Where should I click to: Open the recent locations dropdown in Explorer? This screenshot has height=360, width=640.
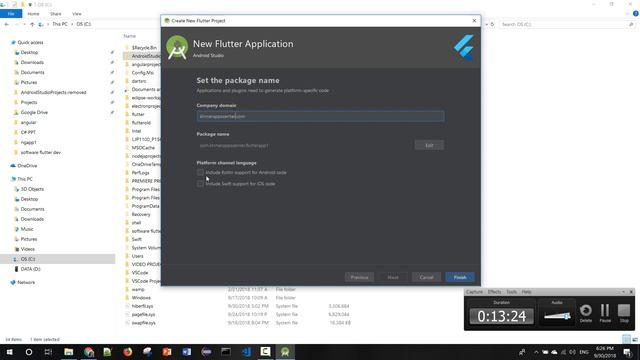tap(24, 24)
